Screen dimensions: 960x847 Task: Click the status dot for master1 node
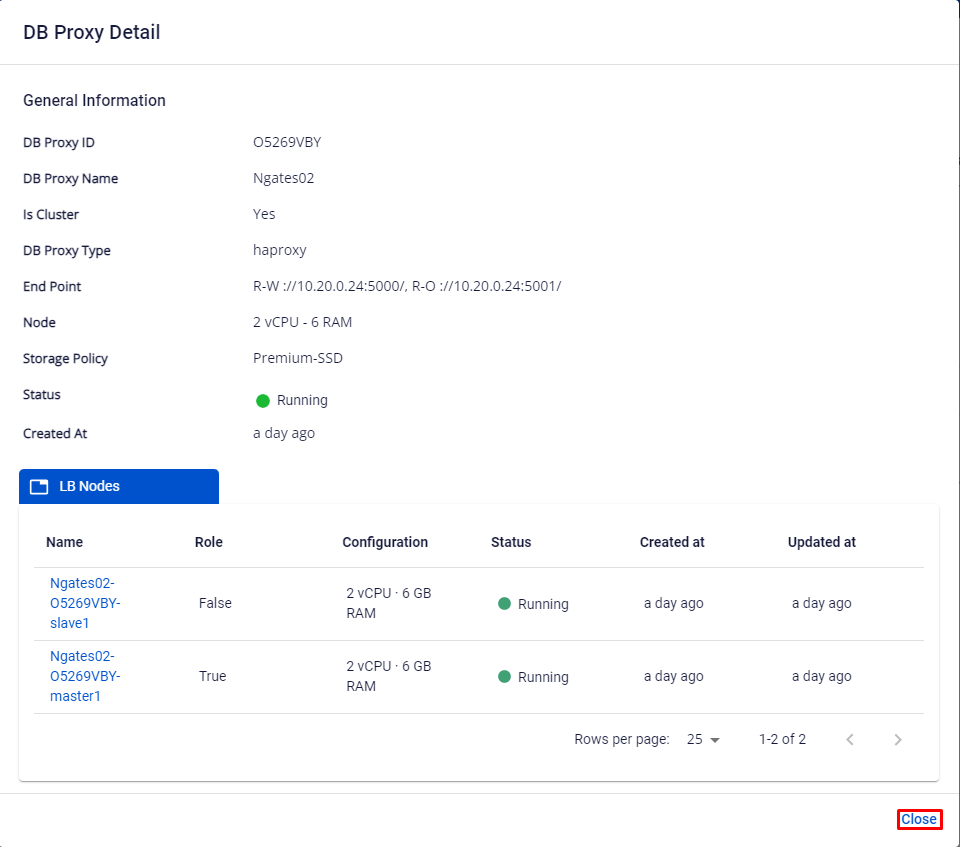505,677
